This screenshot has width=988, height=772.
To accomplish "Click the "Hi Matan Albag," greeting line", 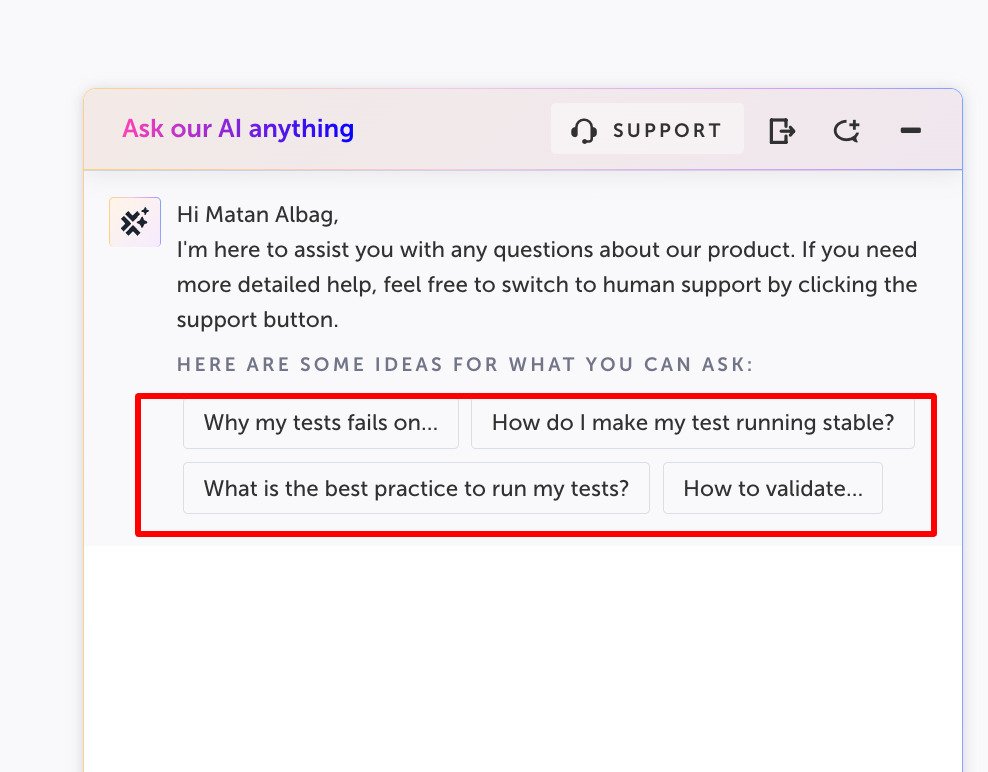I will coord(258,214).
